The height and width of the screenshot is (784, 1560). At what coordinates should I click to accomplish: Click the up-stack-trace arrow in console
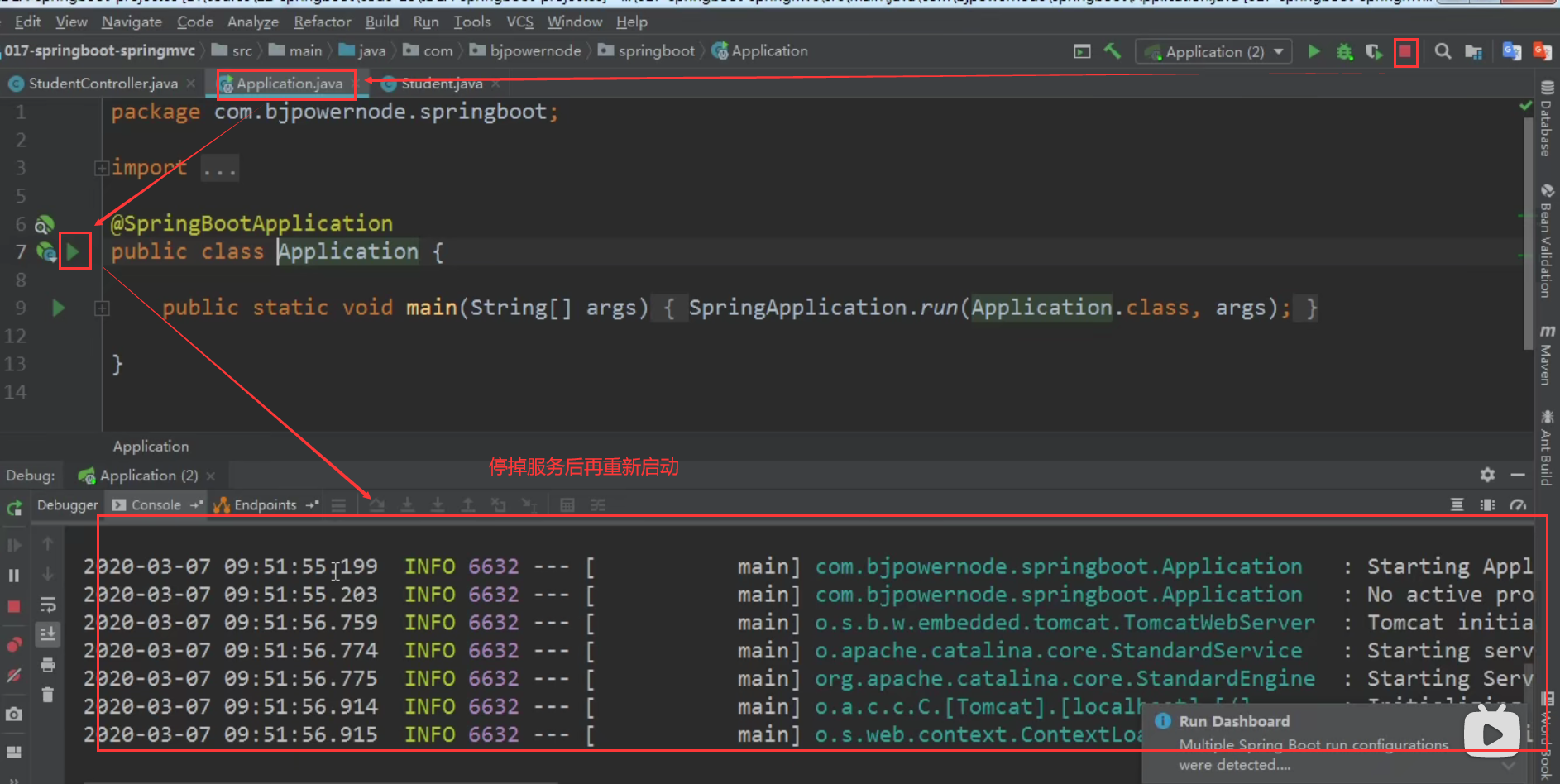click(48, 543)
